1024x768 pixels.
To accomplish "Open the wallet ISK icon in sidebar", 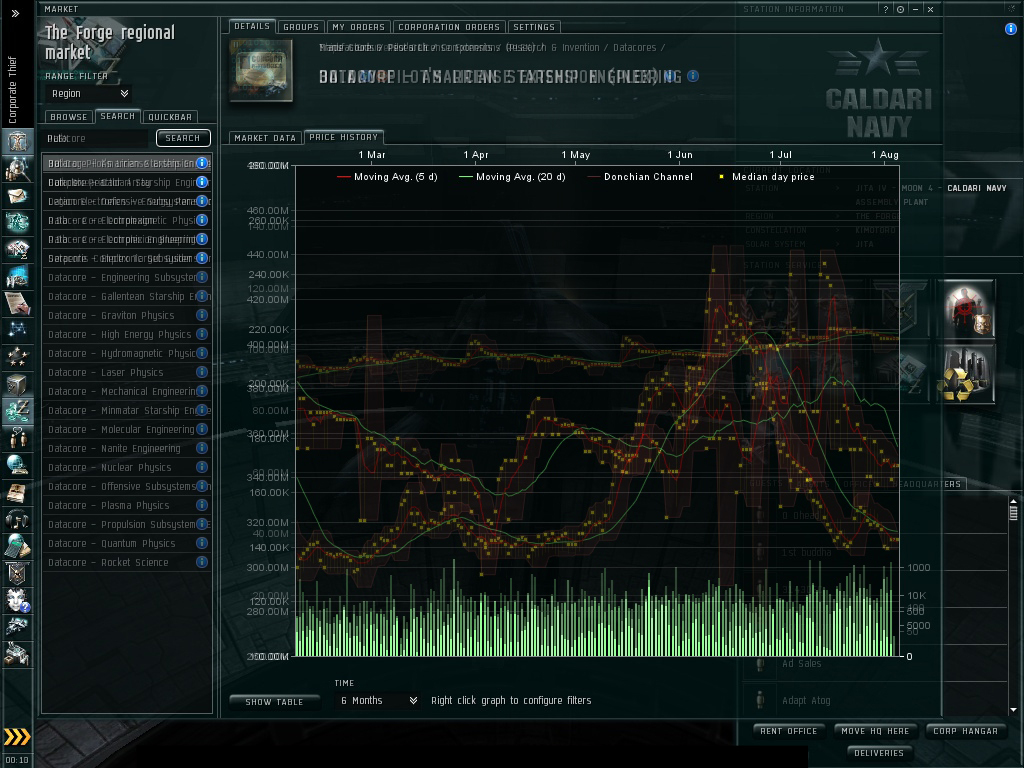I will click(17, 411).
